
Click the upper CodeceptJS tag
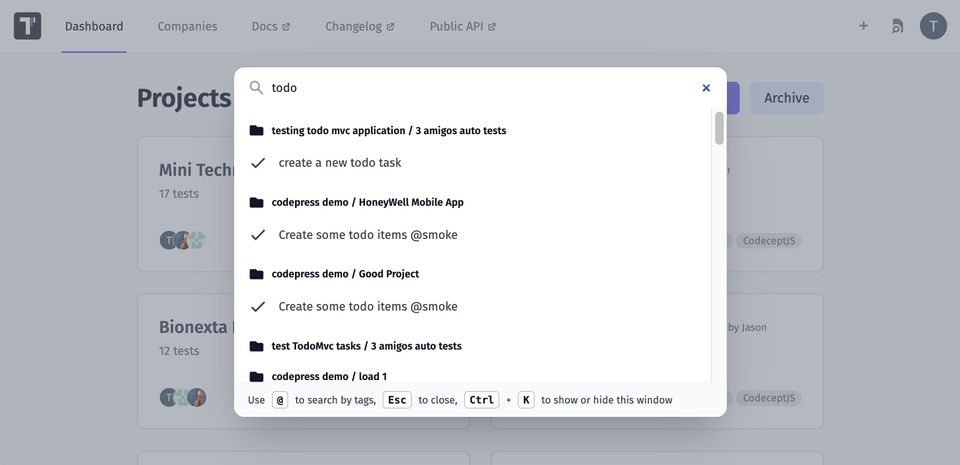768,240
